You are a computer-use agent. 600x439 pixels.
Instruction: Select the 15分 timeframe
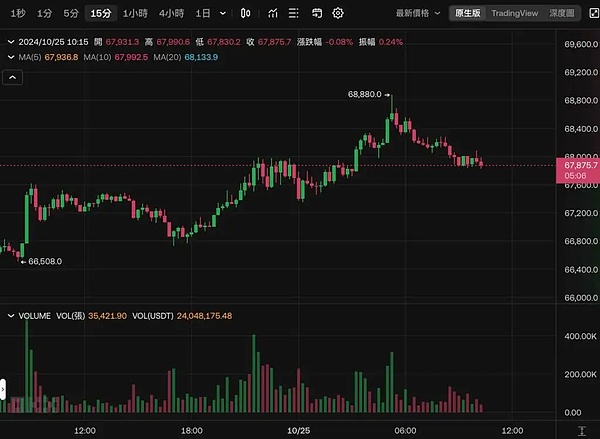(101, 13)
